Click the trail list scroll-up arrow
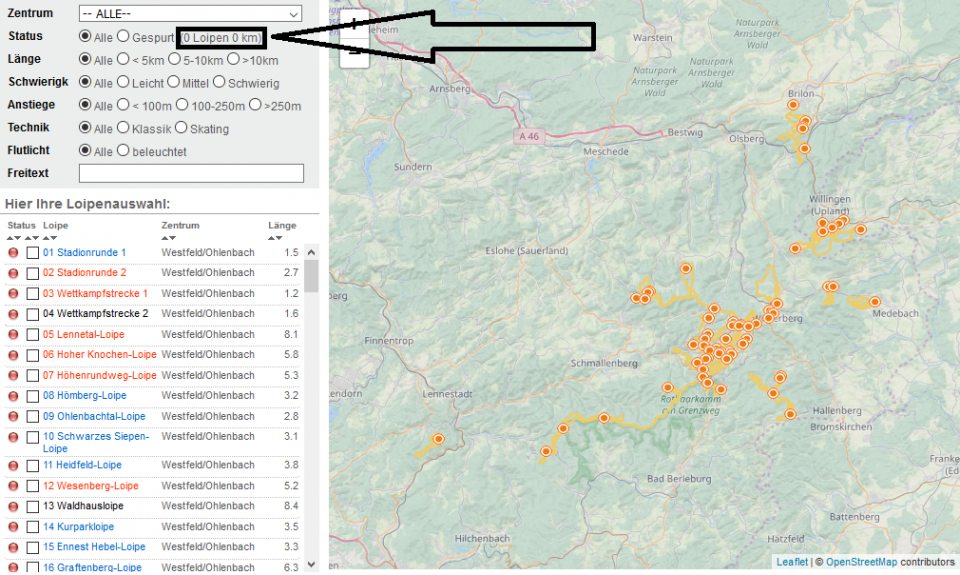Screen dimensions: 960x575 pos(311,252)
